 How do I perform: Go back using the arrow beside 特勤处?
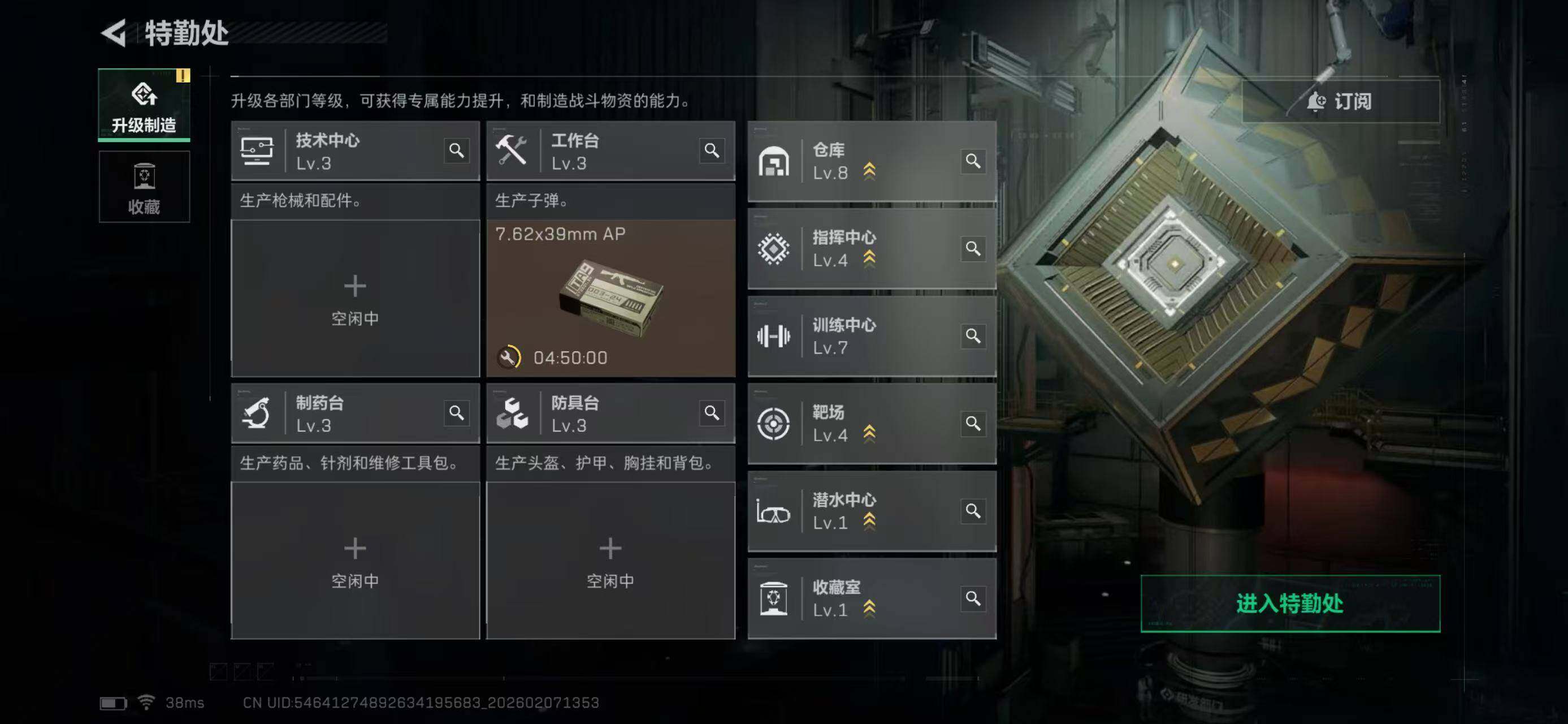click(x=114, y=33)
